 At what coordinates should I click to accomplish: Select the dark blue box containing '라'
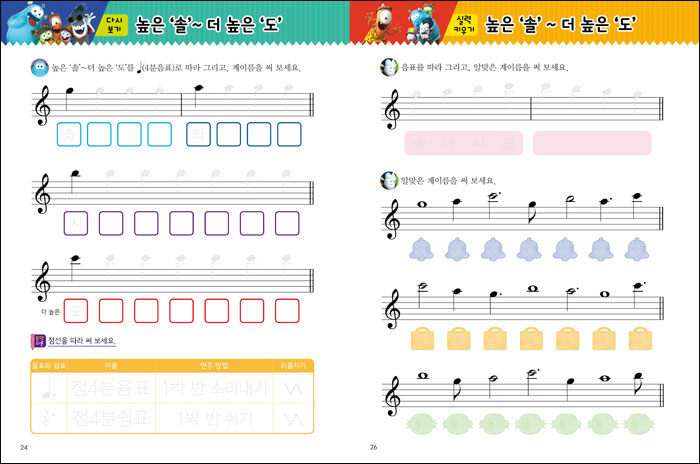198,134
